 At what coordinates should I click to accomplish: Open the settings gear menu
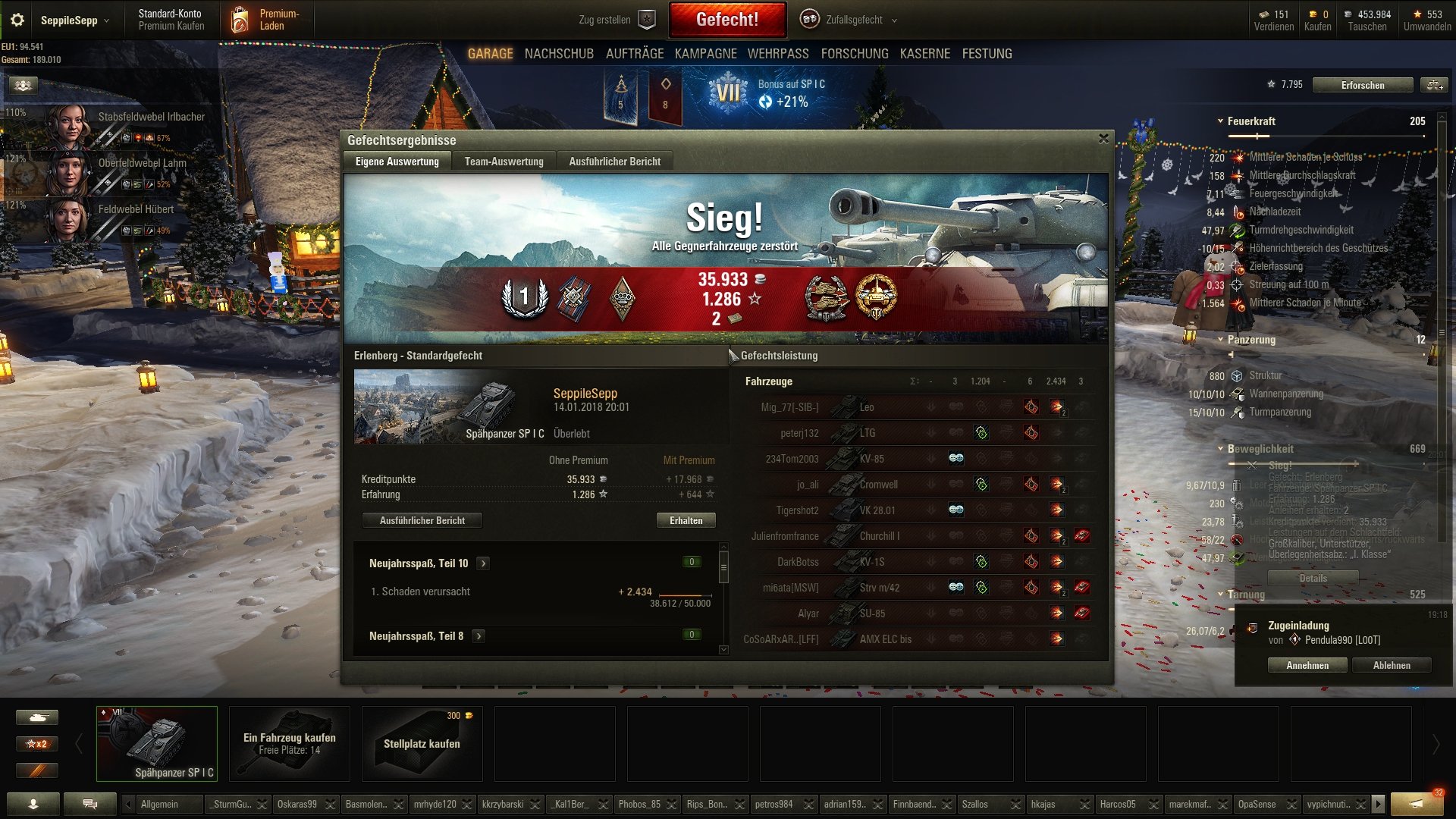pos(17,20)
